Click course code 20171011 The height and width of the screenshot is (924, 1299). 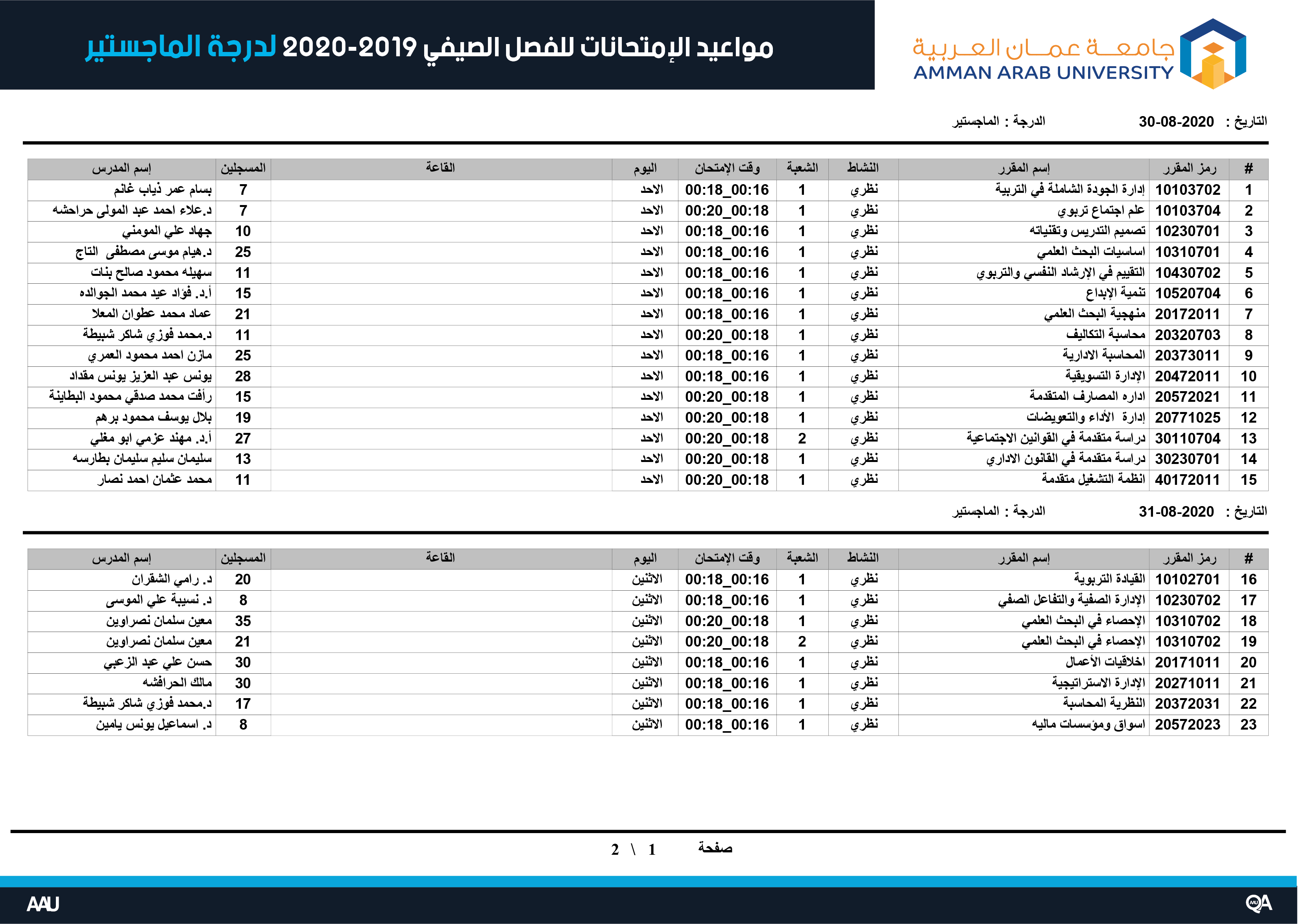point(1188,663)
